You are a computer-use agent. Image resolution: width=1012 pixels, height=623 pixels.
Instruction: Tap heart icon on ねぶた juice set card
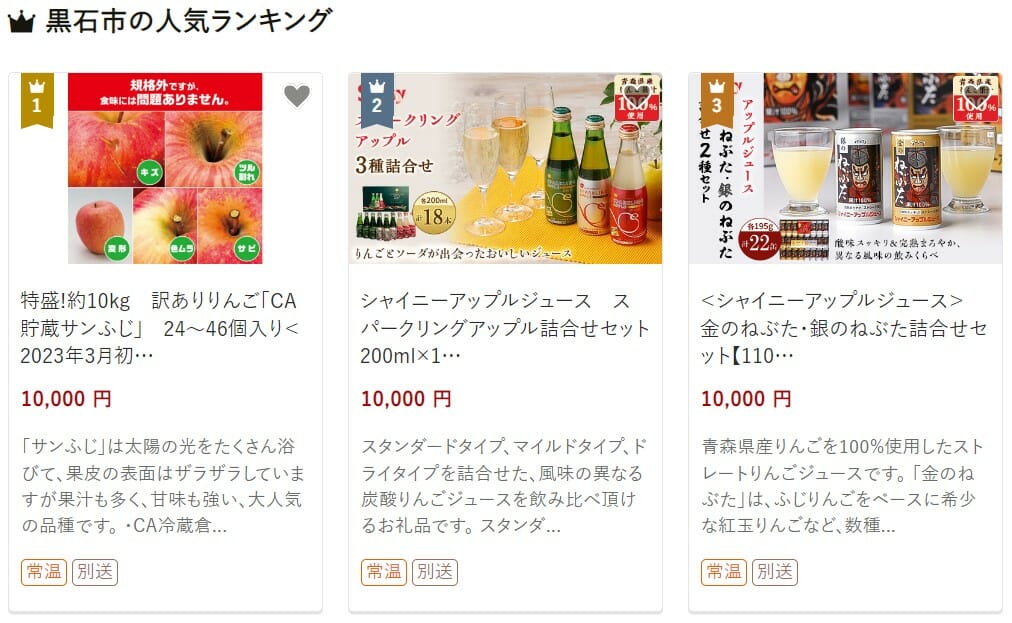pos(977,96)
